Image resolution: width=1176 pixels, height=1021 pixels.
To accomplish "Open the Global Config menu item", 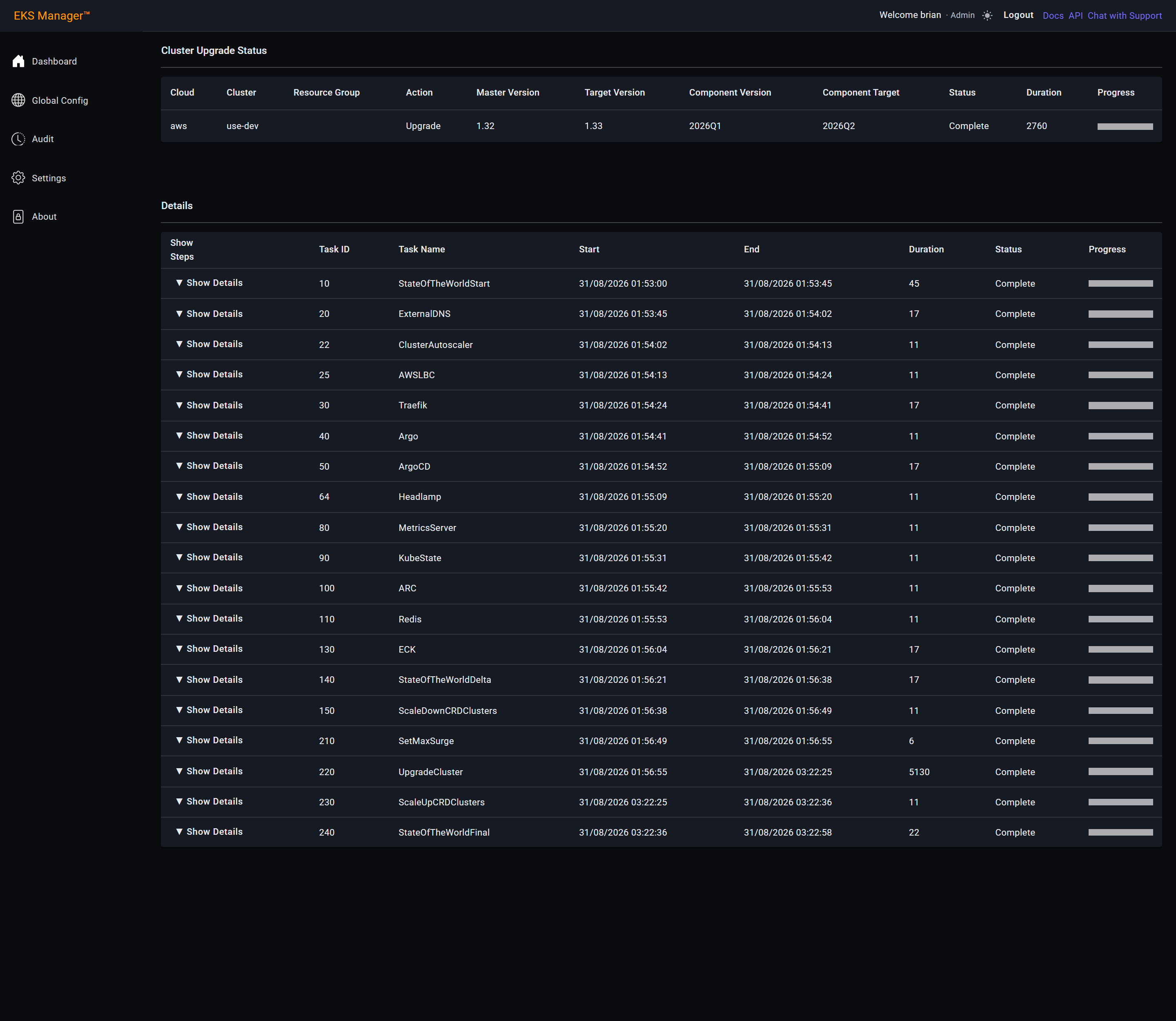I will (x=60, y=100).
